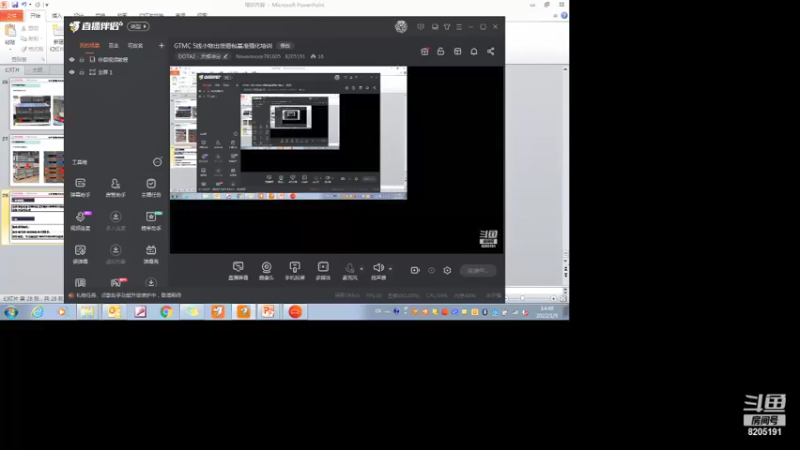Hide the first scene source layer
The image size is (800, 450).
point(71,60)
